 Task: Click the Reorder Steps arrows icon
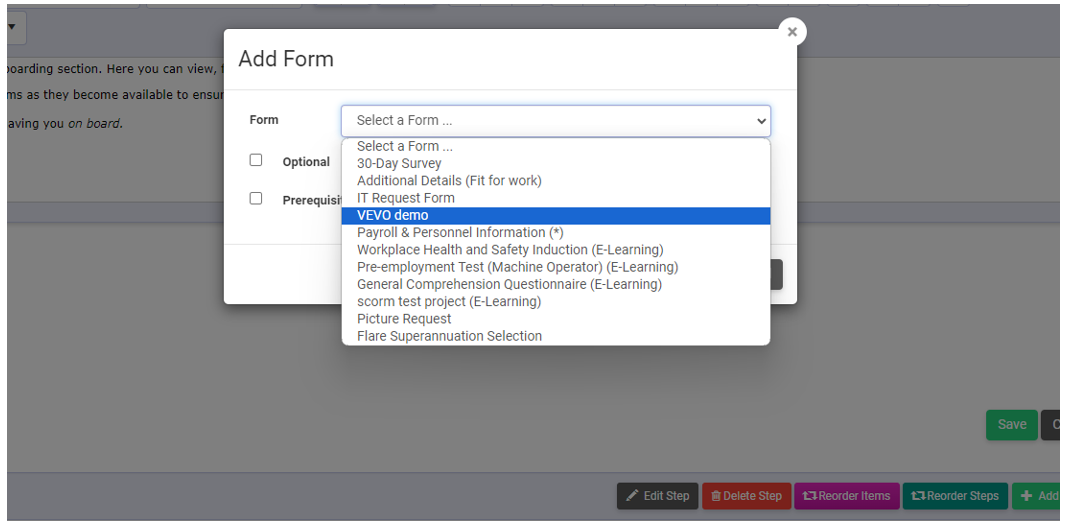click(x=918, y=496)
